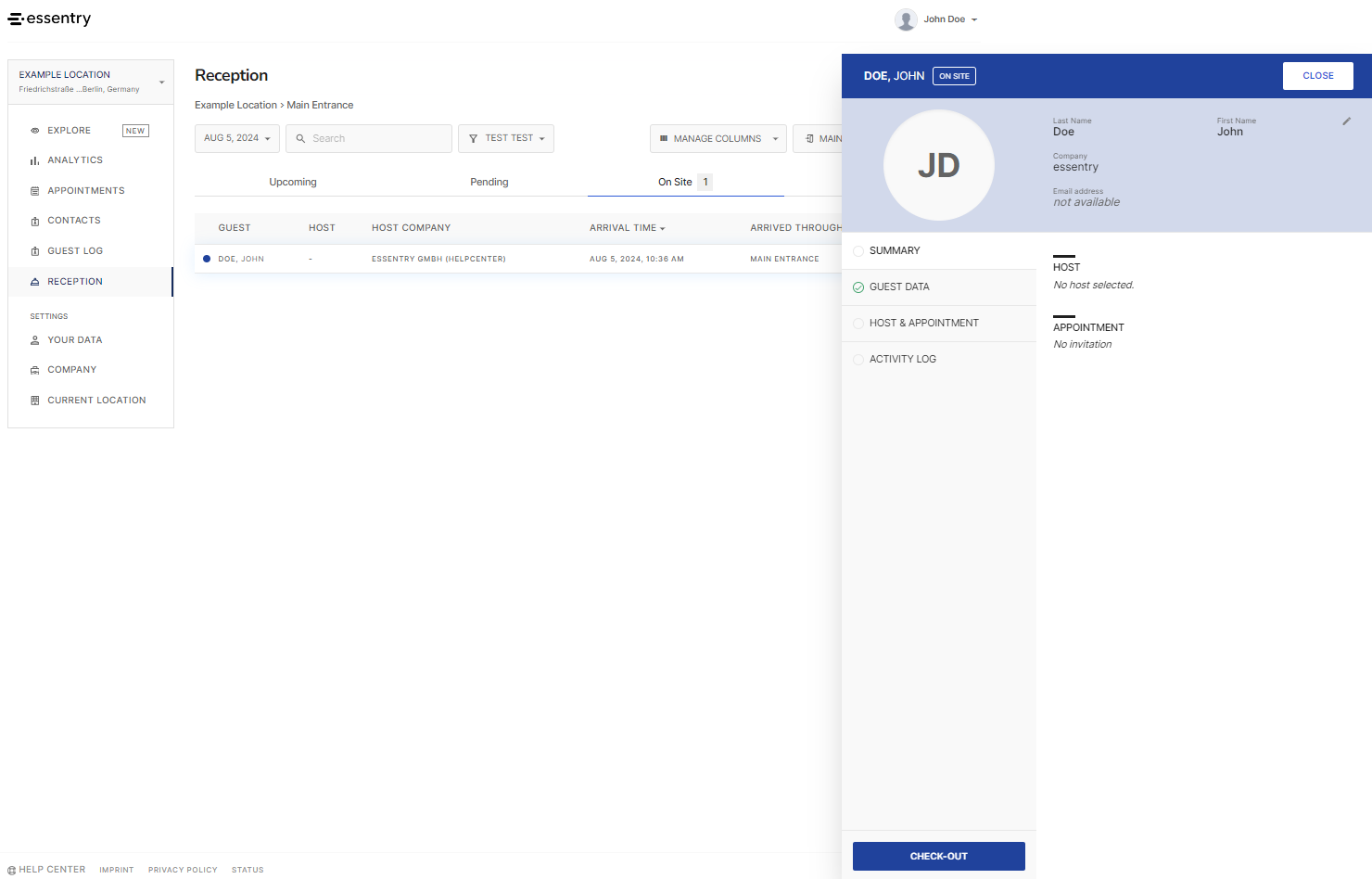The width and height of the screenshot is (1372, 879).
Task: Switch to the Upcoming tab
Action: click(x=293, y=182)
